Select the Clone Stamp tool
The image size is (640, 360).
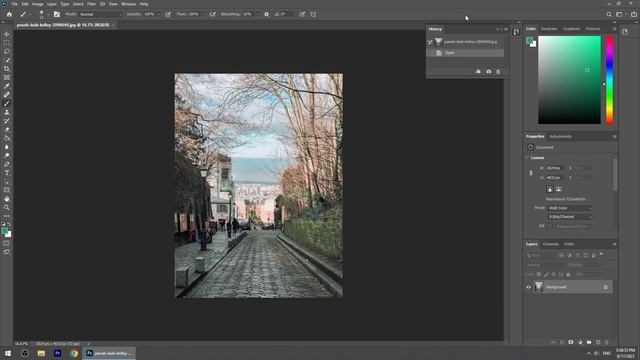7,112
